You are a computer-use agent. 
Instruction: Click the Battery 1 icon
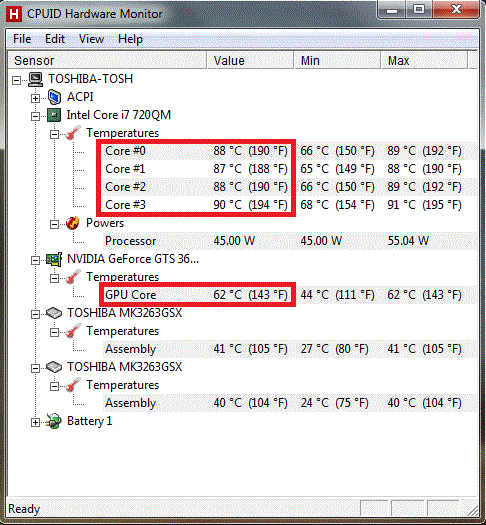click(x=54, y=422)
